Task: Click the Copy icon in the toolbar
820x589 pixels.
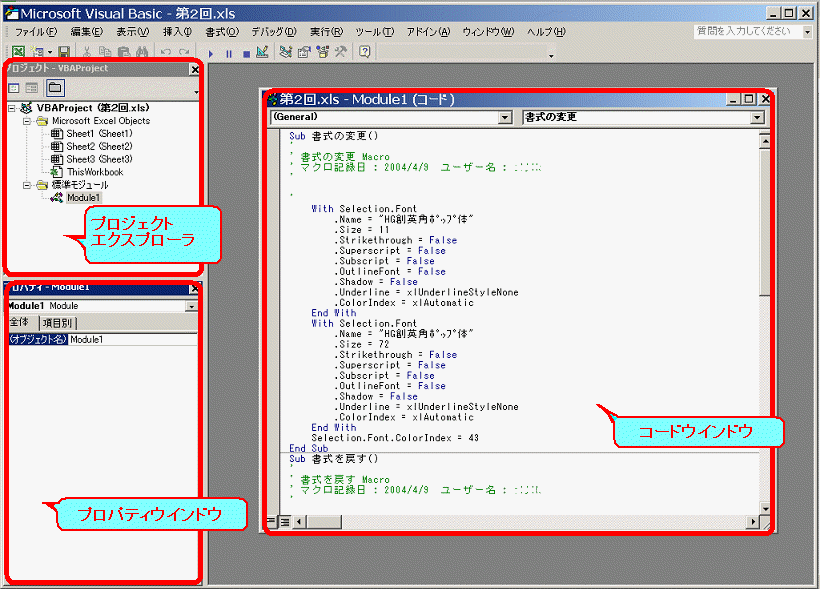Action: coord(105,51)
